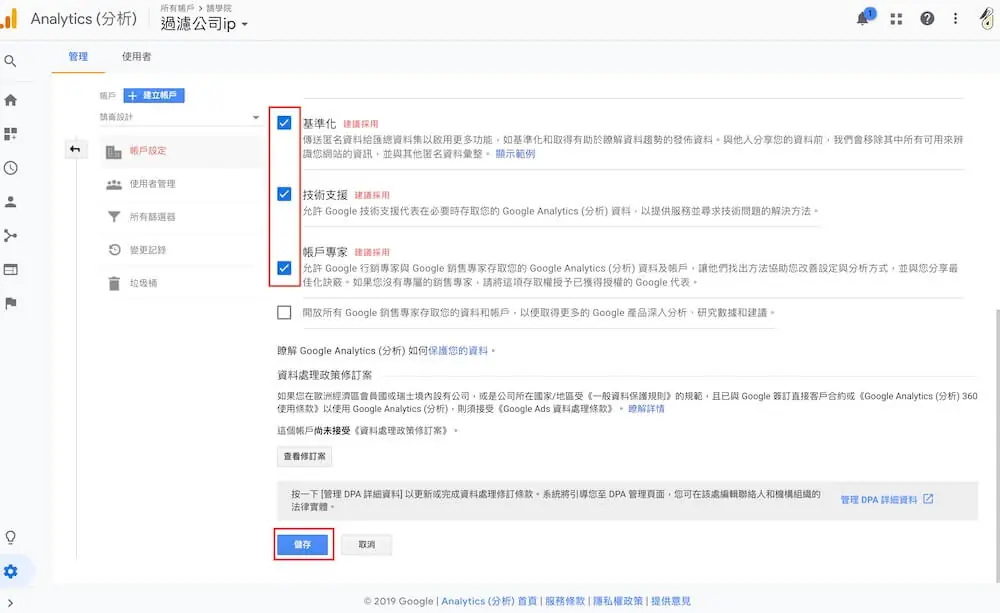Open Google apps grid icon
This screenshot has height=613, width=1000.
pyautogui.click(x=896, y=19)
